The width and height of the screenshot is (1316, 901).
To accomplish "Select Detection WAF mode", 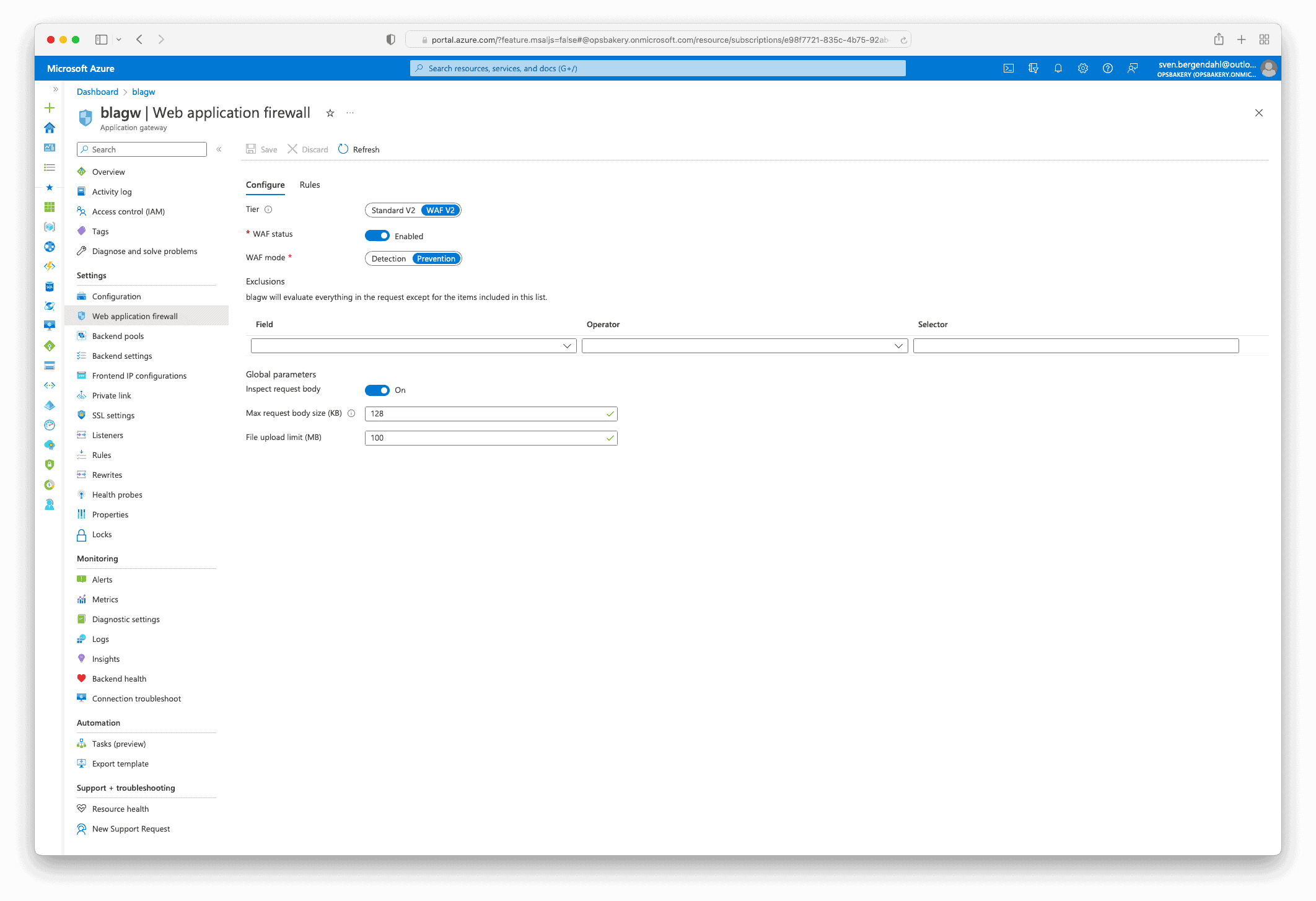I will tap(388, 258).
